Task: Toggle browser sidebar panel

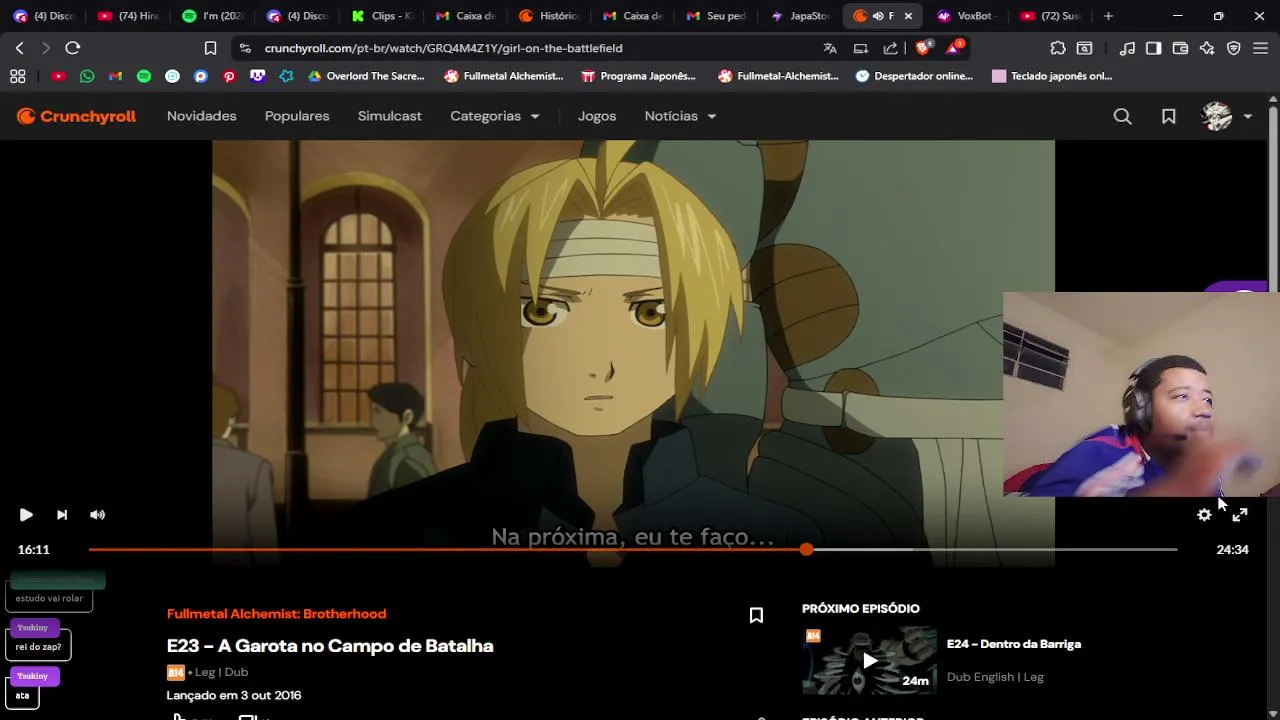Action: coord(1153,48)
